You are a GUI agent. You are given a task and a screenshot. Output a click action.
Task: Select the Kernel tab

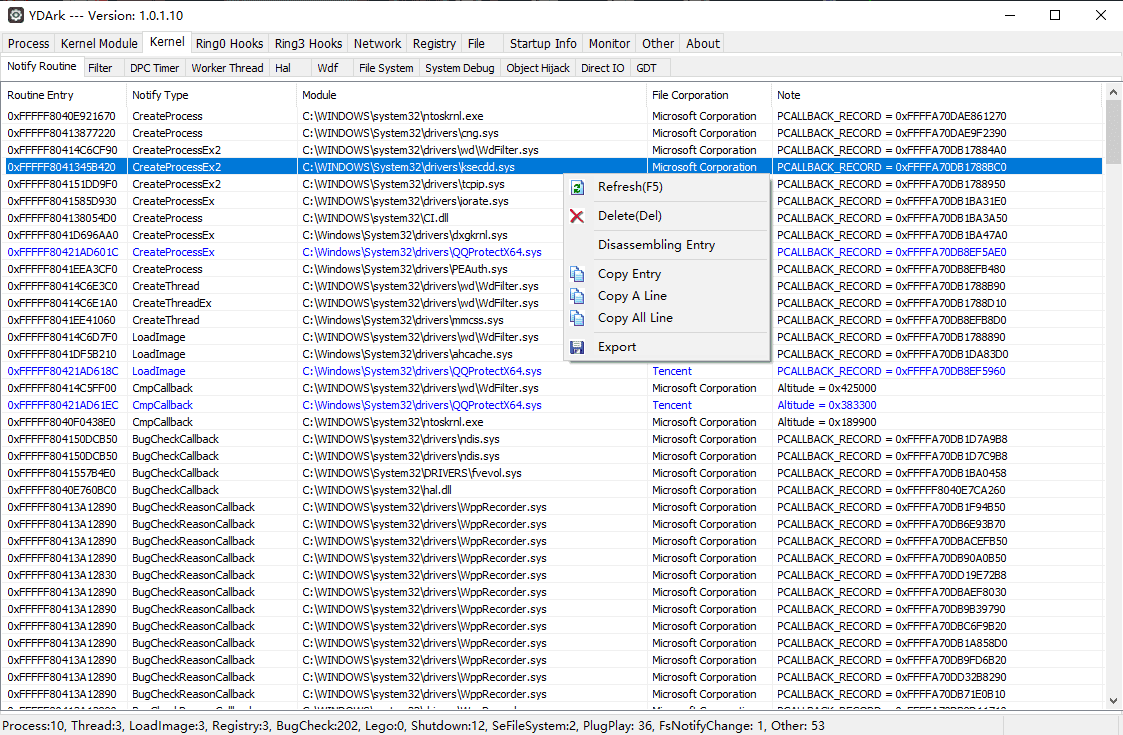pyautogui.click(x=167, y=42)
